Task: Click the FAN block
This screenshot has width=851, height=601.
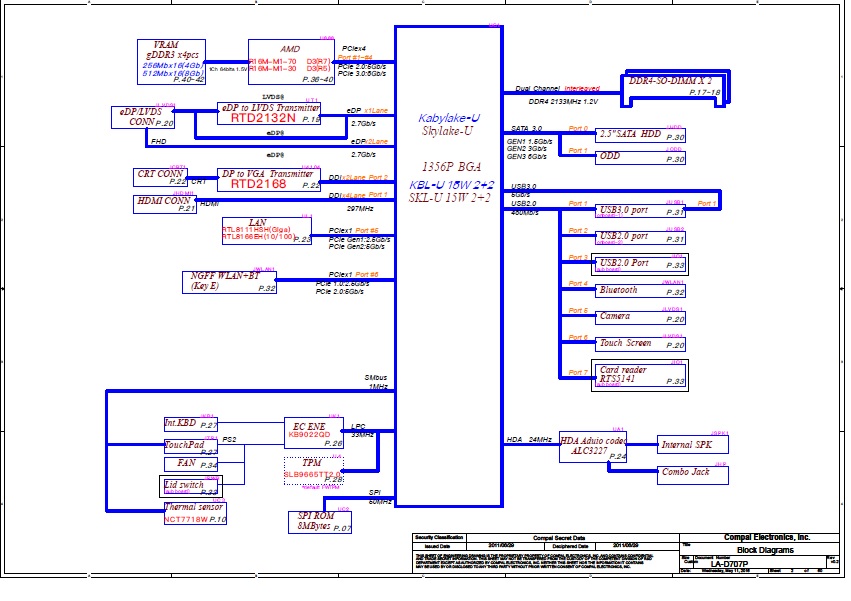Action: click(x=191, y=464)
